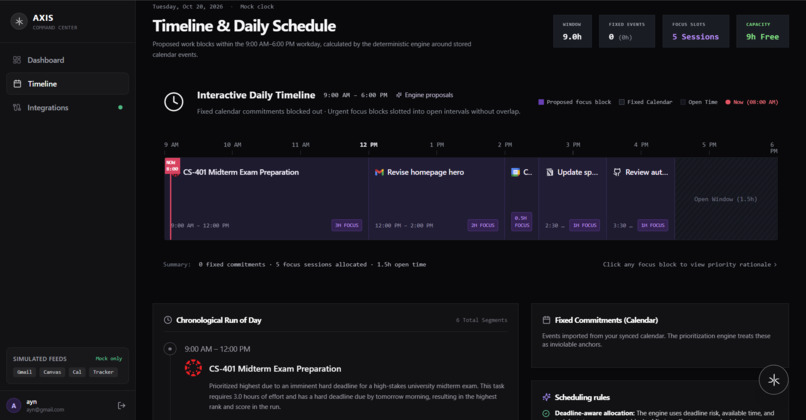Click the purple 'A' user avatar
The height and width of the screenshot is (420, 806).
tap(13, 406)
